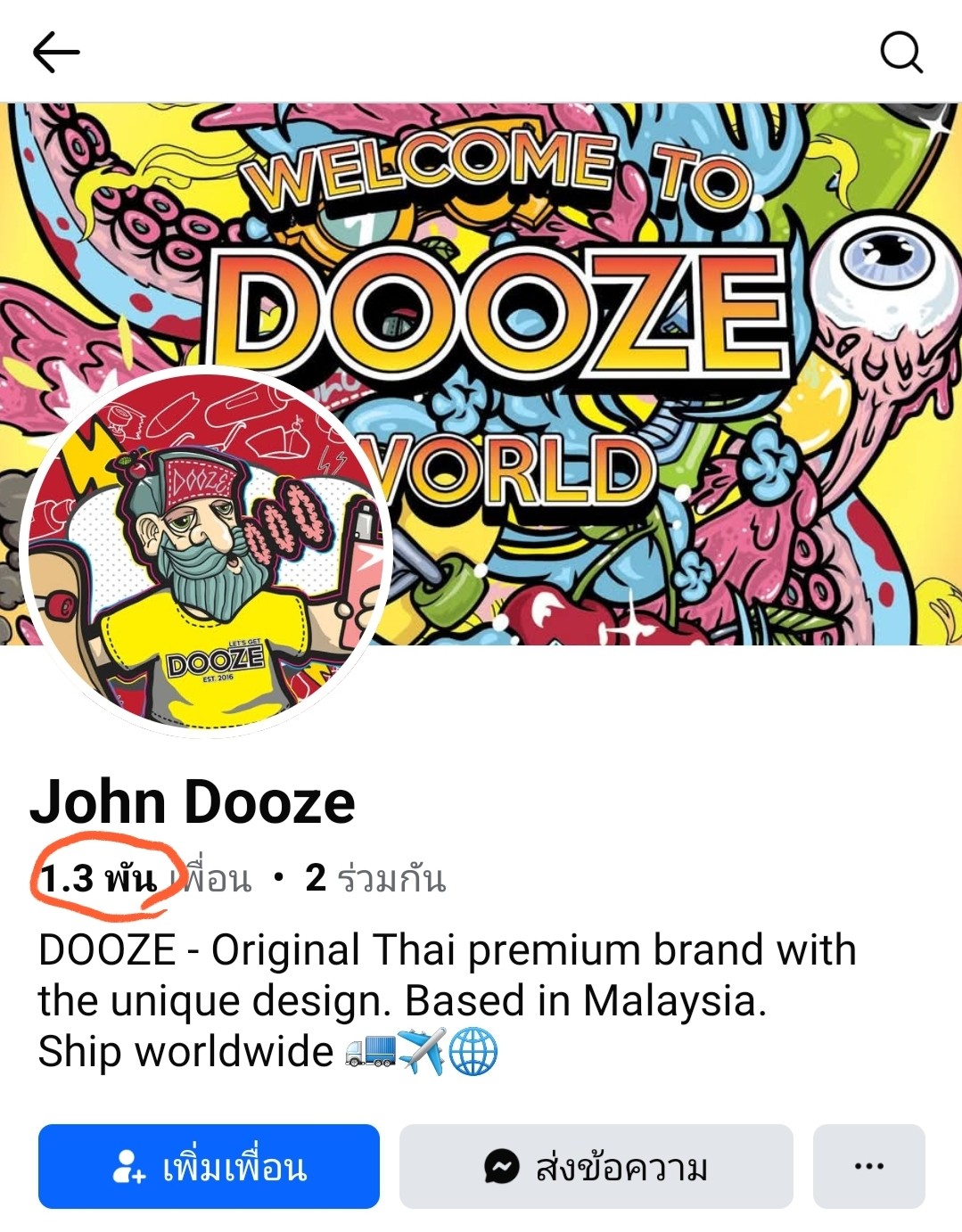Tap the back arrow icon

[x=56, y=52]
